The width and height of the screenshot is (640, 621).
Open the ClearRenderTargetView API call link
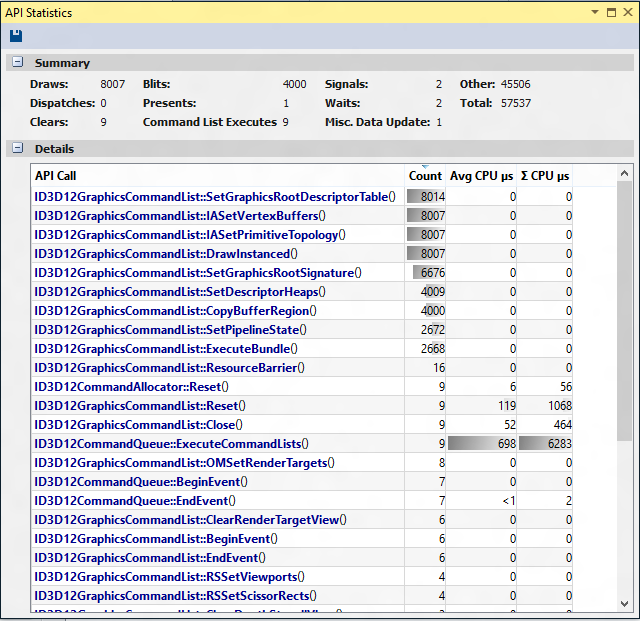pos(190,520)
